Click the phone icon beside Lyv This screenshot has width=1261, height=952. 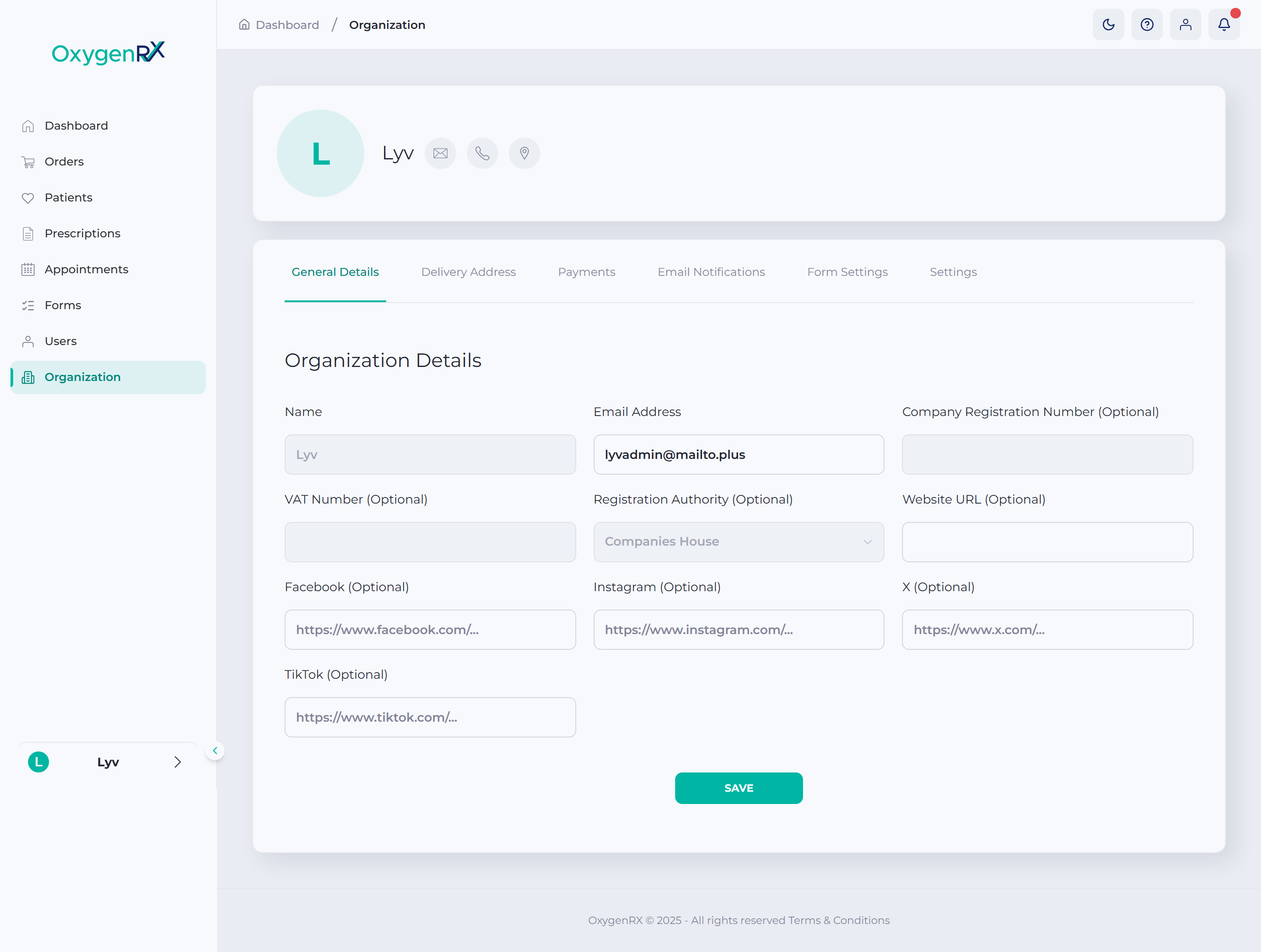pyautogui.click(x=482, y=153)
